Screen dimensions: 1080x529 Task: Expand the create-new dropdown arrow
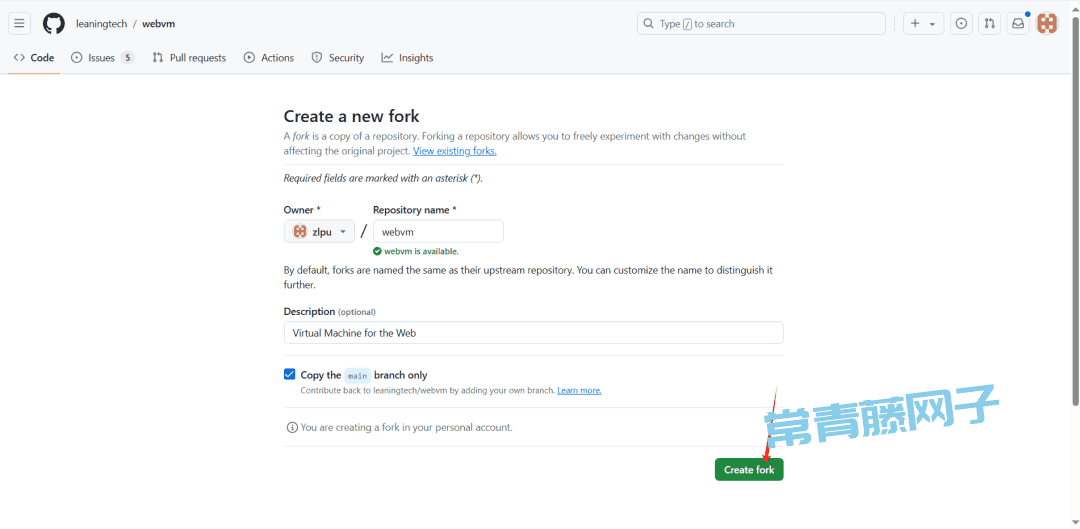pos(932,24)
